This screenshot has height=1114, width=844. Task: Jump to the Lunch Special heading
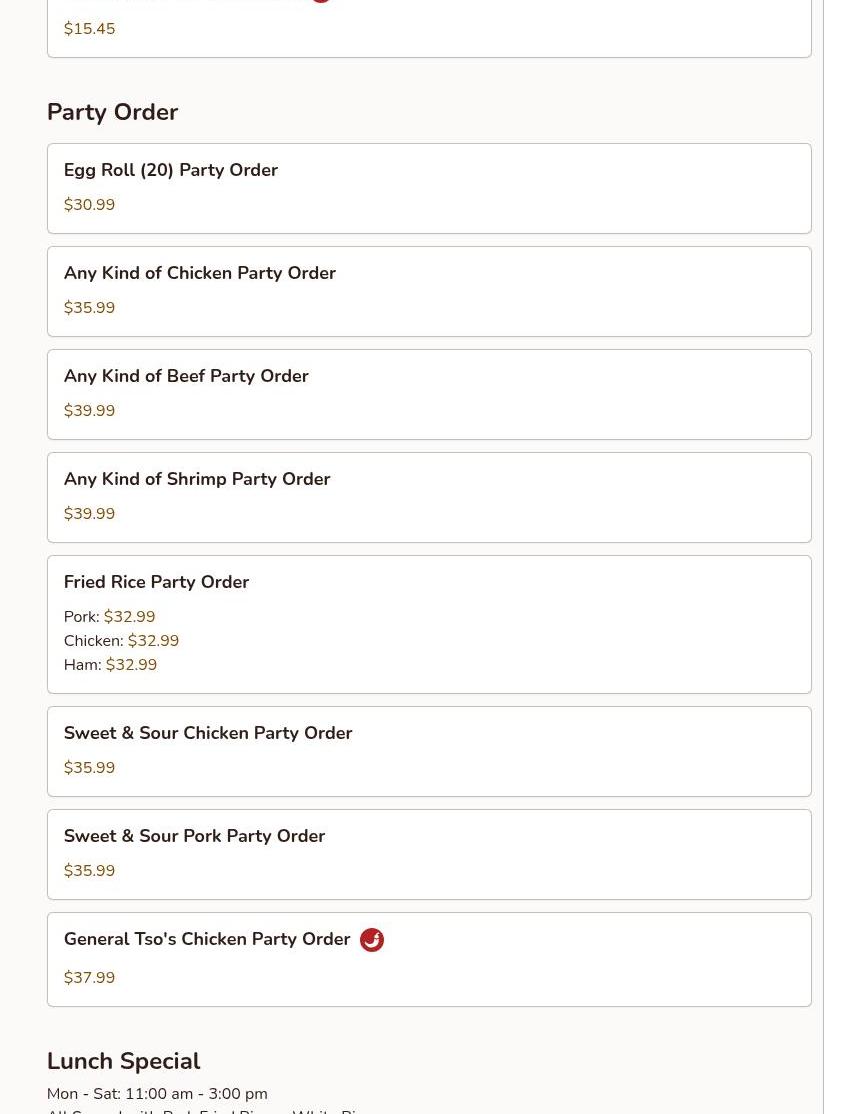coord(123,1061)
